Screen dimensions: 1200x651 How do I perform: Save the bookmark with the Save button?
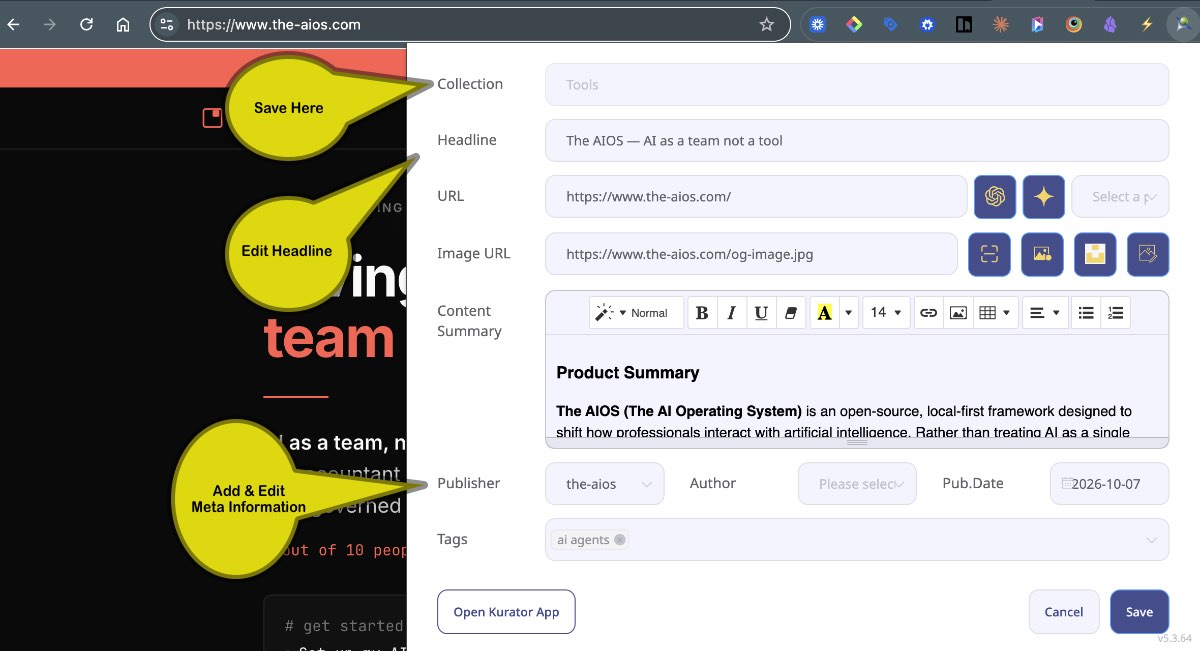1139,612
